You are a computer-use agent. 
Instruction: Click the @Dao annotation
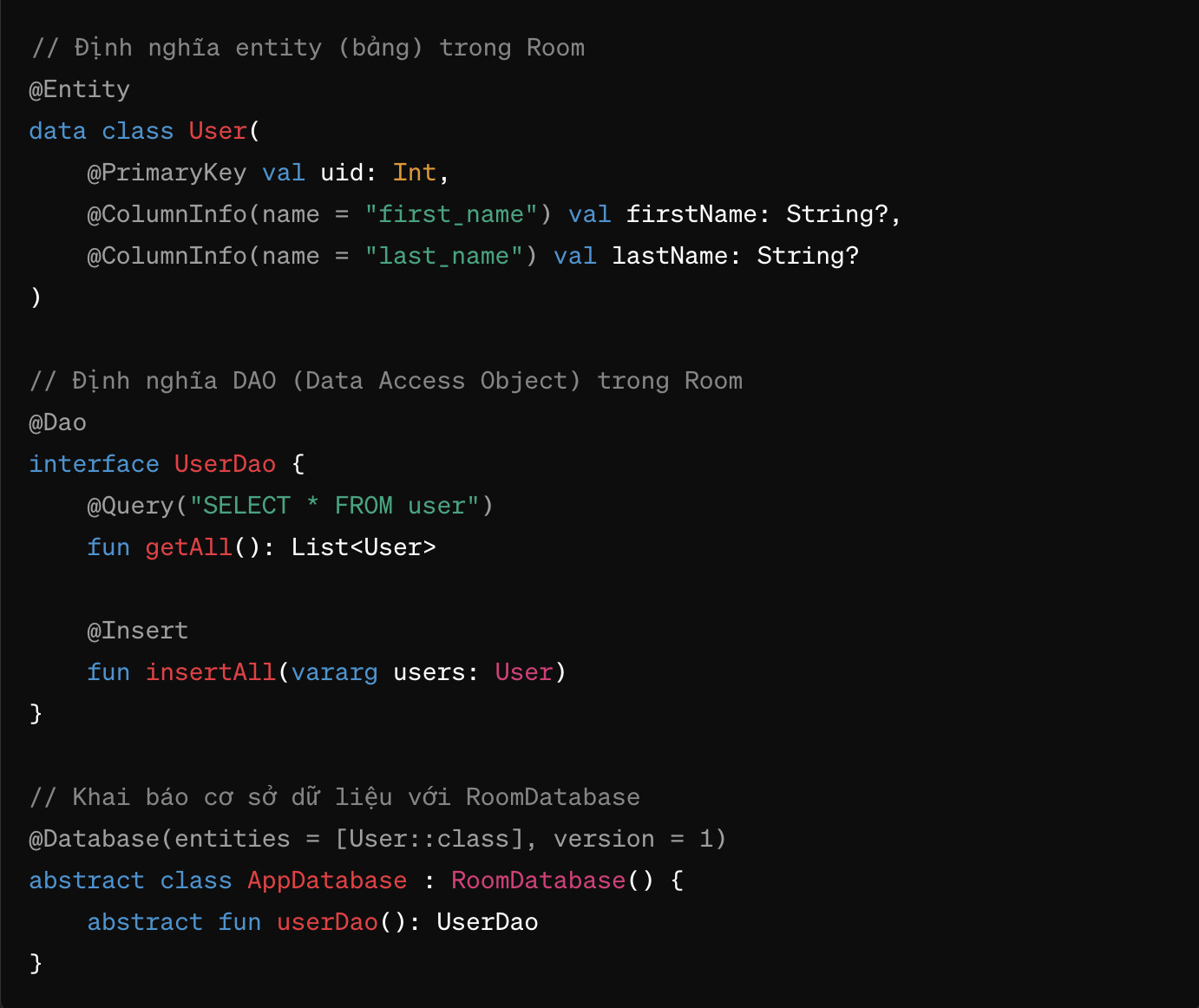(58, 422)
